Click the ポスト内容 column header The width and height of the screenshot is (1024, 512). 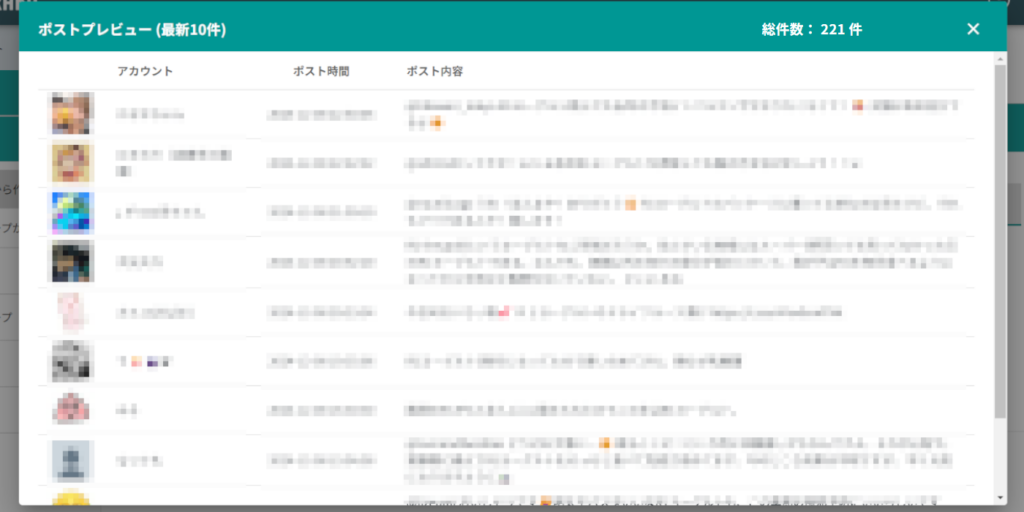pos(435,71)
